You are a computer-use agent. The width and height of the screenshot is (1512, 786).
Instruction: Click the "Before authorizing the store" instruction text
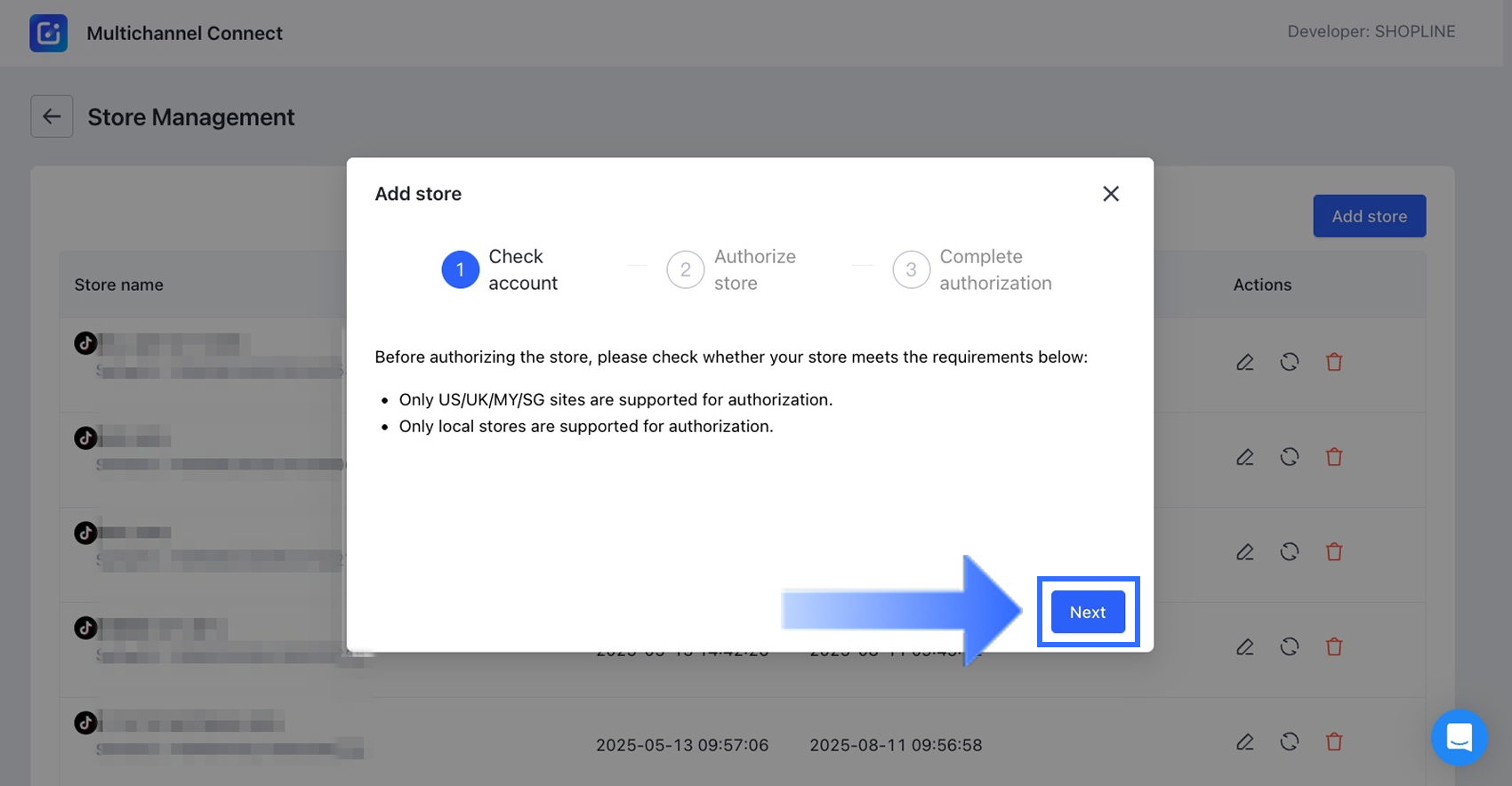pyautogui.click(x=731, y=357)
